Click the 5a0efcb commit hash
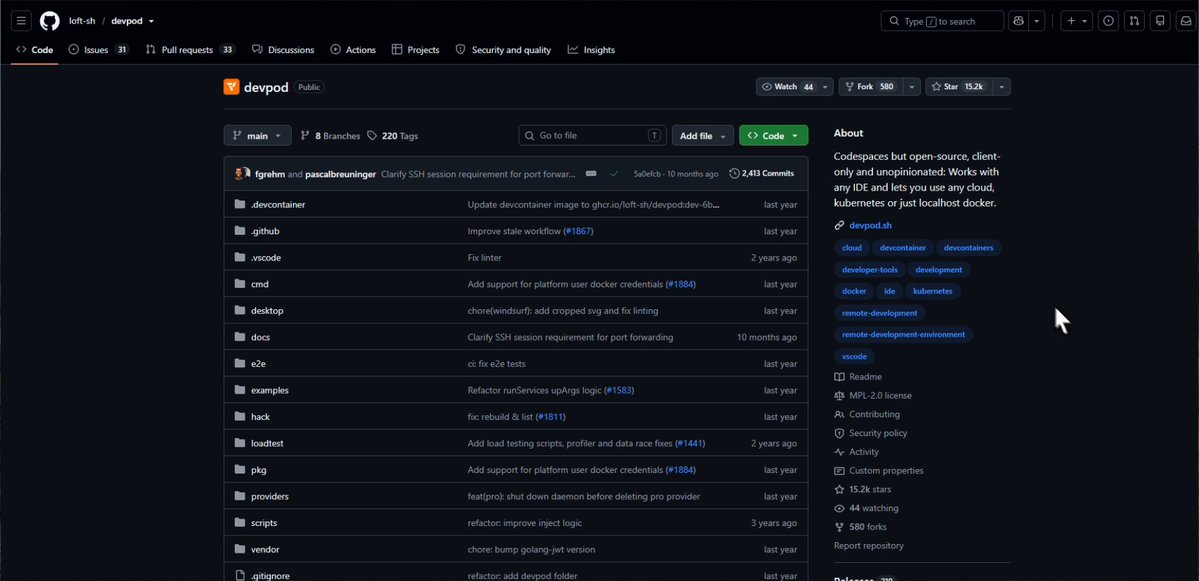The width and height of the screenshot is (1199, 581). pos(649,174)
